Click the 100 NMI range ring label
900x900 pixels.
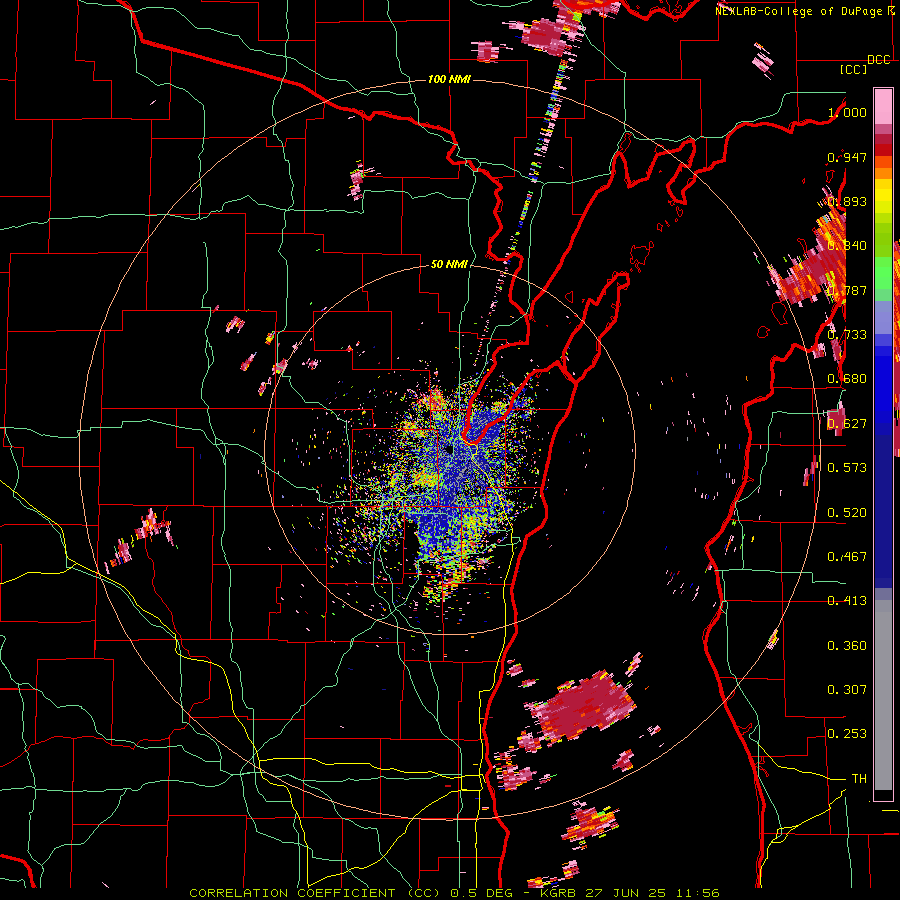449,79
